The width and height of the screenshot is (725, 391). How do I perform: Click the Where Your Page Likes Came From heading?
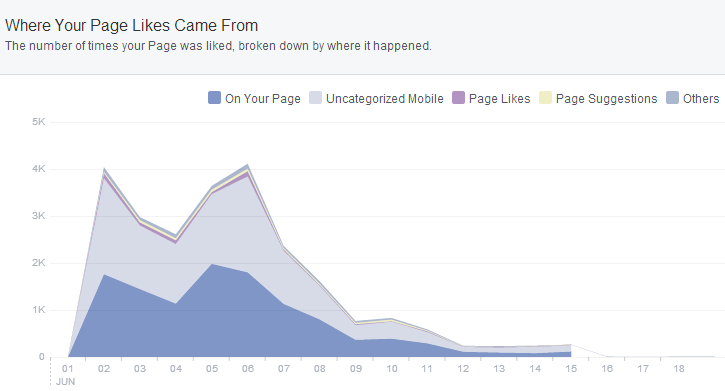pos(131,25)
